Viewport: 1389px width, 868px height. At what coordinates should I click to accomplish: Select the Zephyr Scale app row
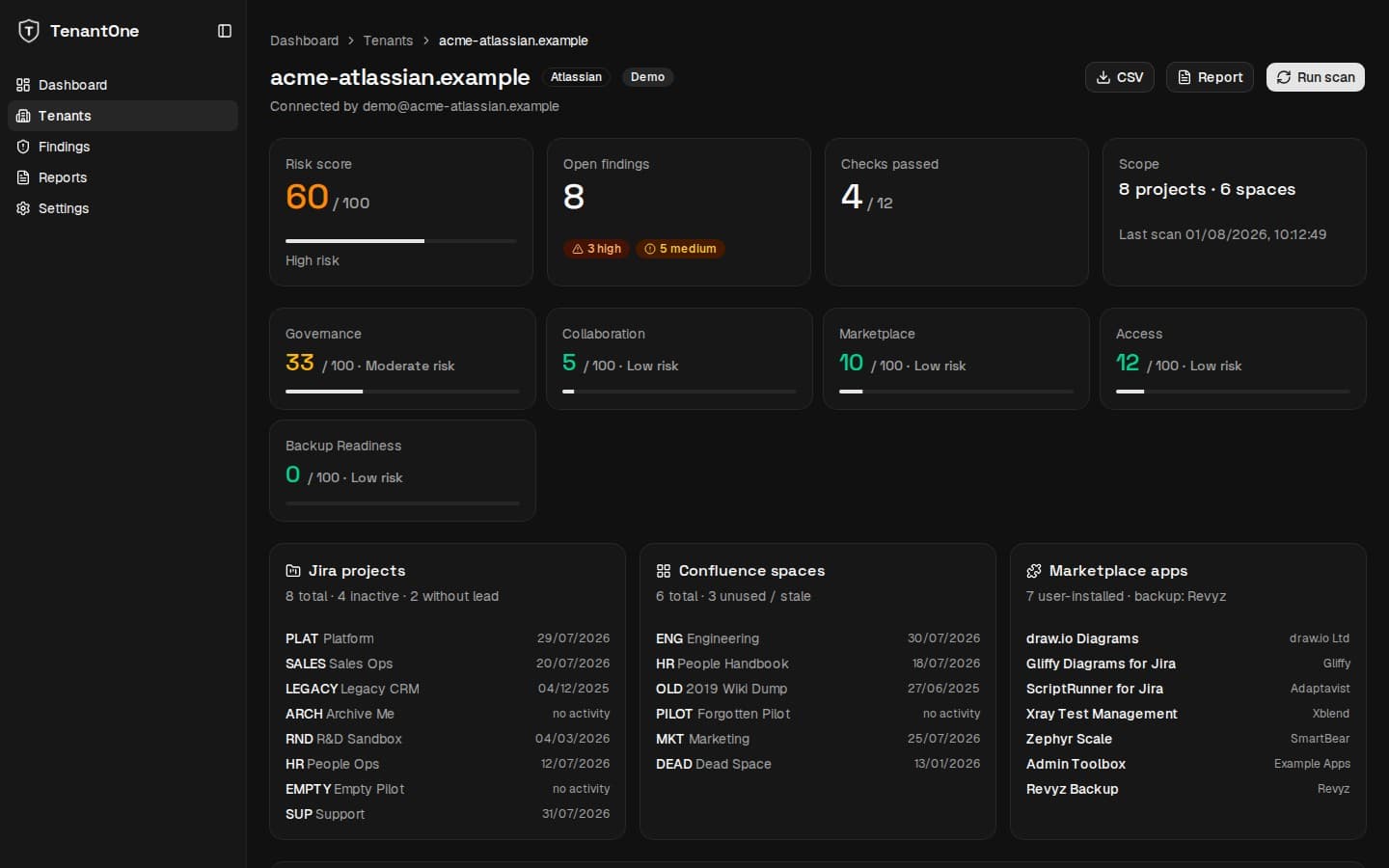click(1188, 739)
